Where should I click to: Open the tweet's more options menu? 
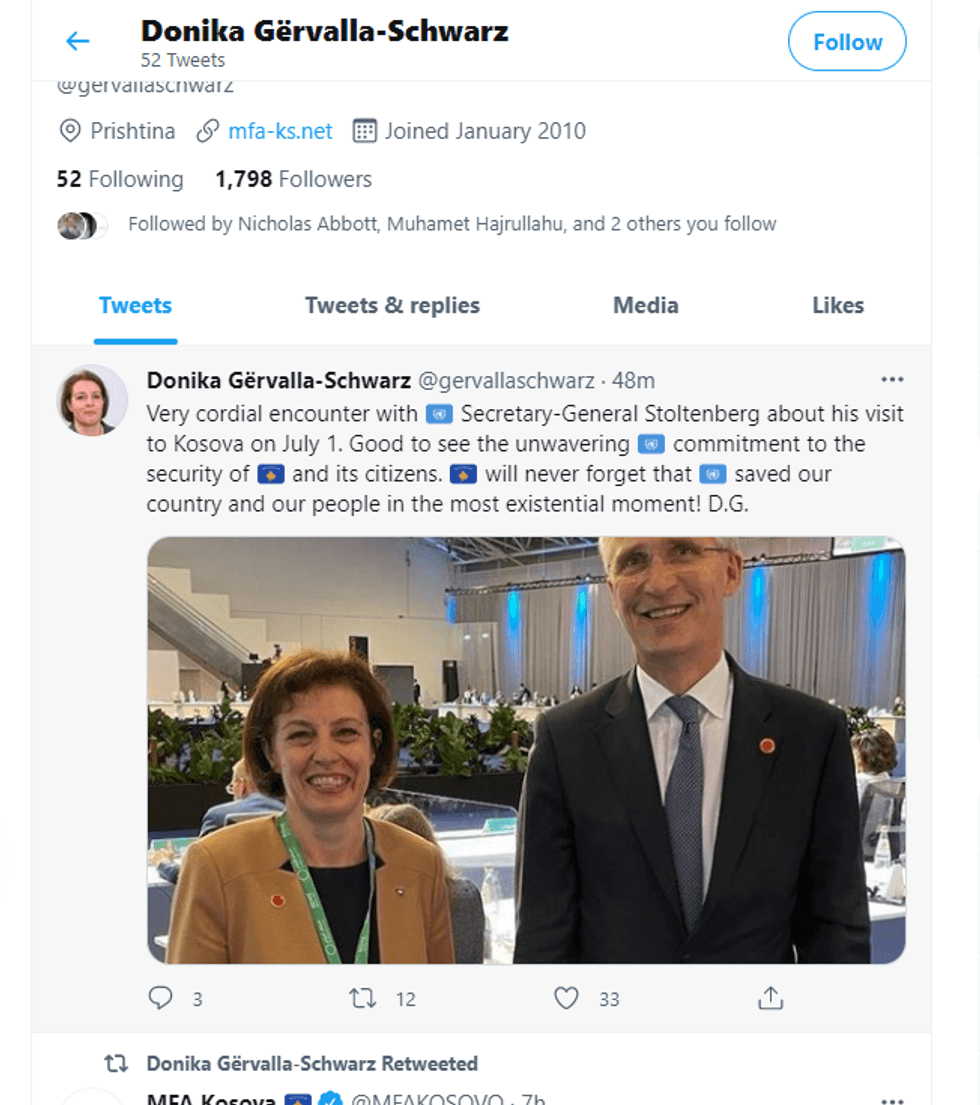(x=891, y=380)
